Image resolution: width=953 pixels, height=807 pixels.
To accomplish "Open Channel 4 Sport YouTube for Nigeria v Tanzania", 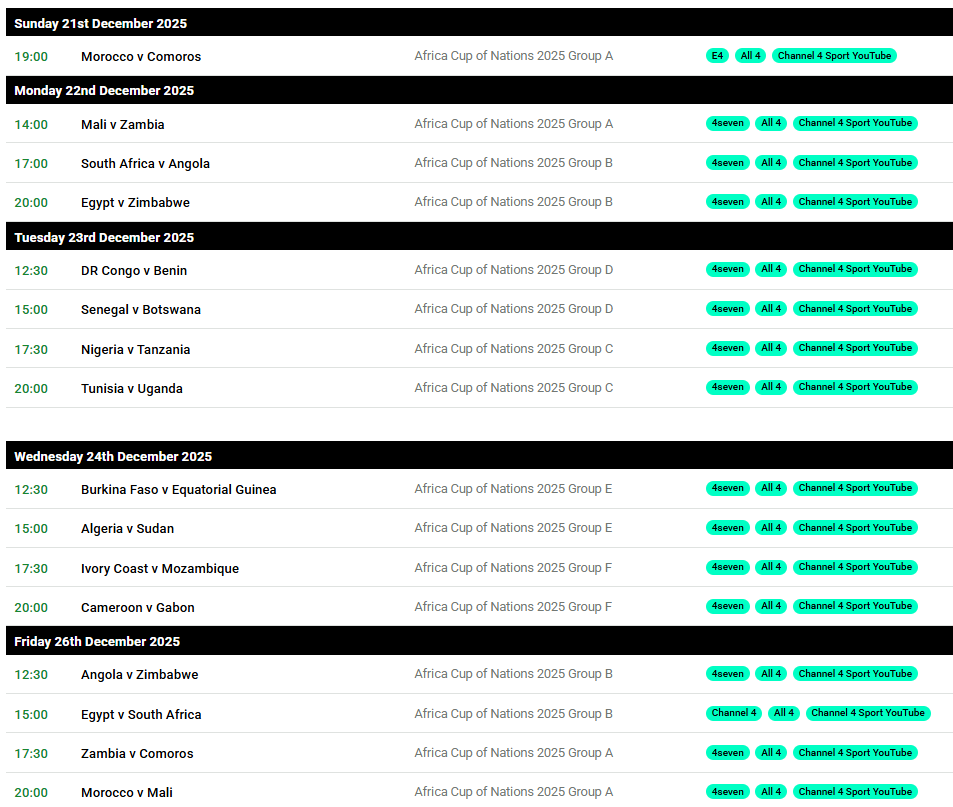I will click(x=855, y=348).
